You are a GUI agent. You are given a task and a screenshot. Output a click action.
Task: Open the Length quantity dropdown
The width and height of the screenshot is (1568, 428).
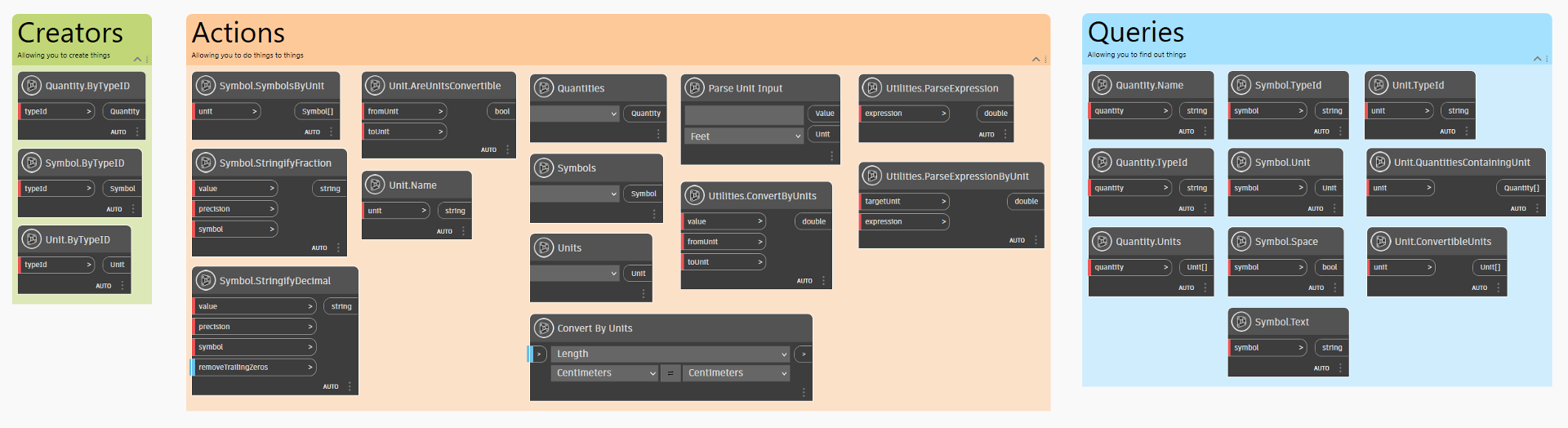tap(670, 354)
